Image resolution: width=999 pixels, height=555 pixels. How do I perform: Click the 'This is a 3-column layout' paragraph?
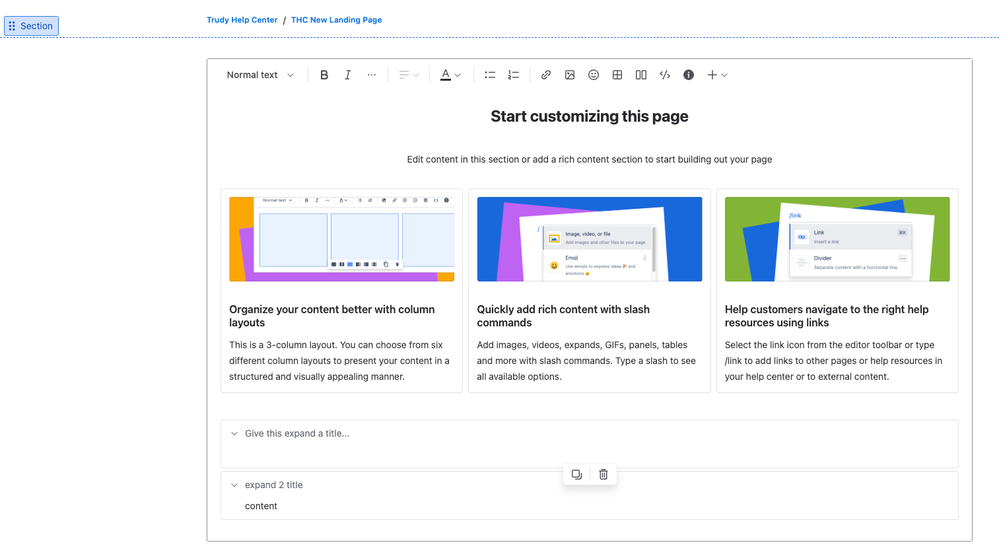coord(340,361)
